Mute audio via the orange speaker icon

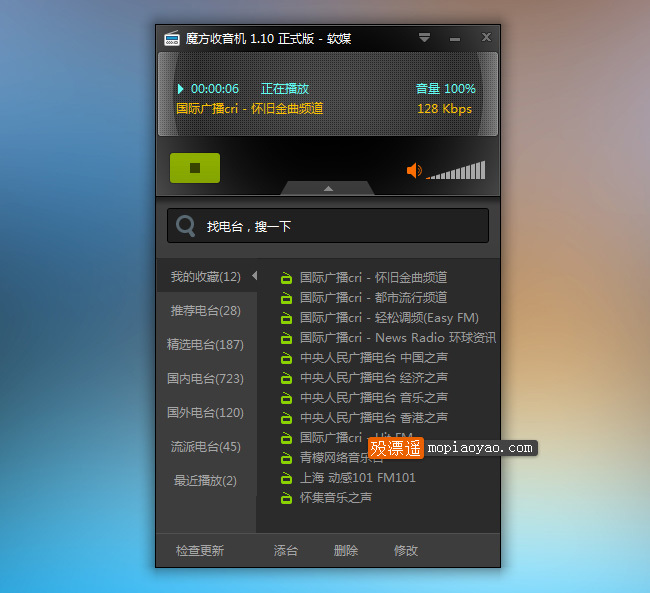(414, 170)
